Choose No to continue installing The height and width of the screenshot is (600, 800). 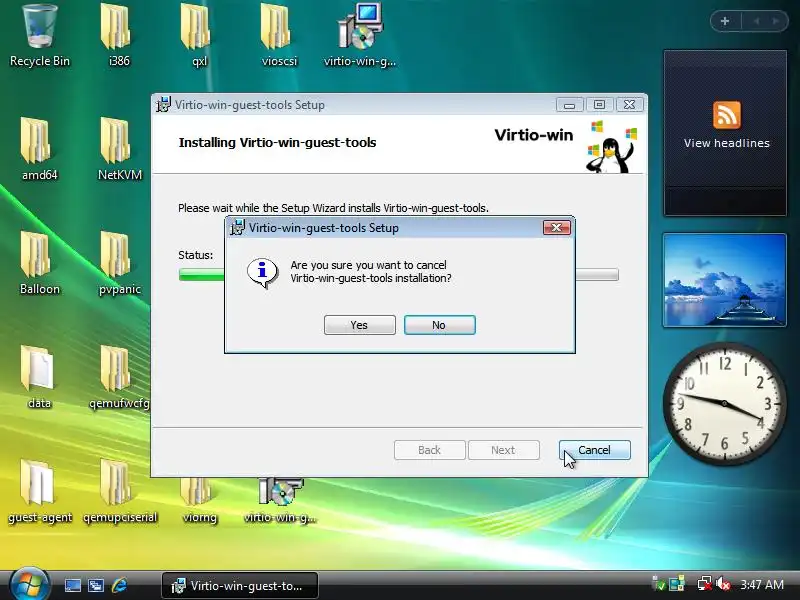pos(439,325)
